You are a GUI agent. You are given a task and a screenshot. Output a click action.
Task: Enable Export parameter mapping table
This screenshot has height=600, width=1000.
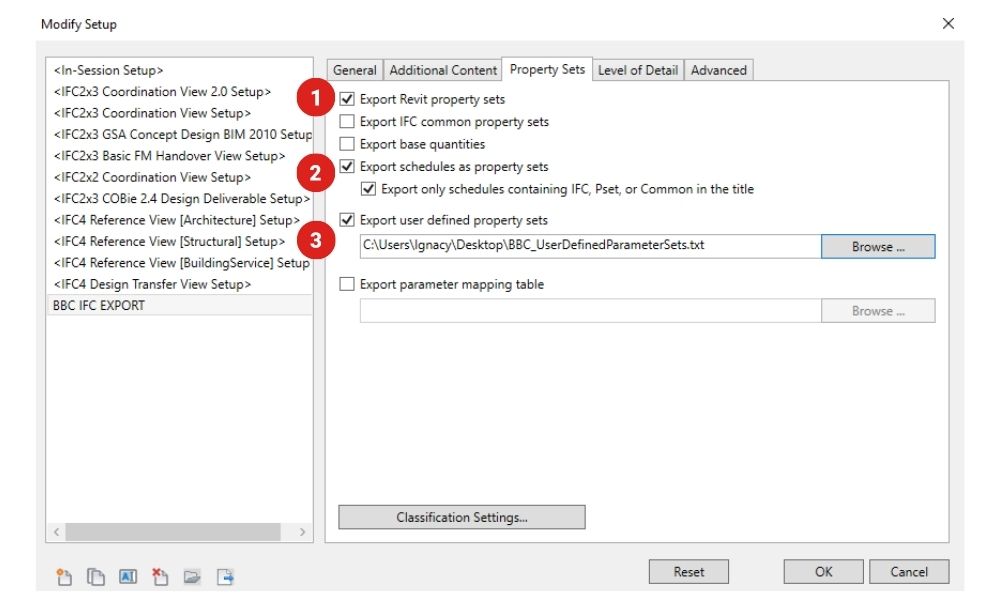click(347, 284)
